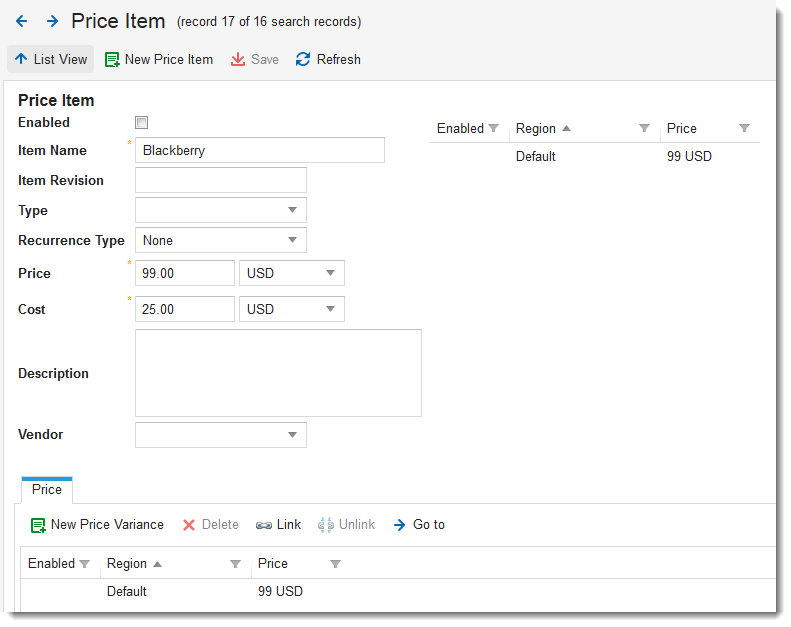Toggle the Enabled checkbox
This screenshot has width=791, height=627.
141,122
